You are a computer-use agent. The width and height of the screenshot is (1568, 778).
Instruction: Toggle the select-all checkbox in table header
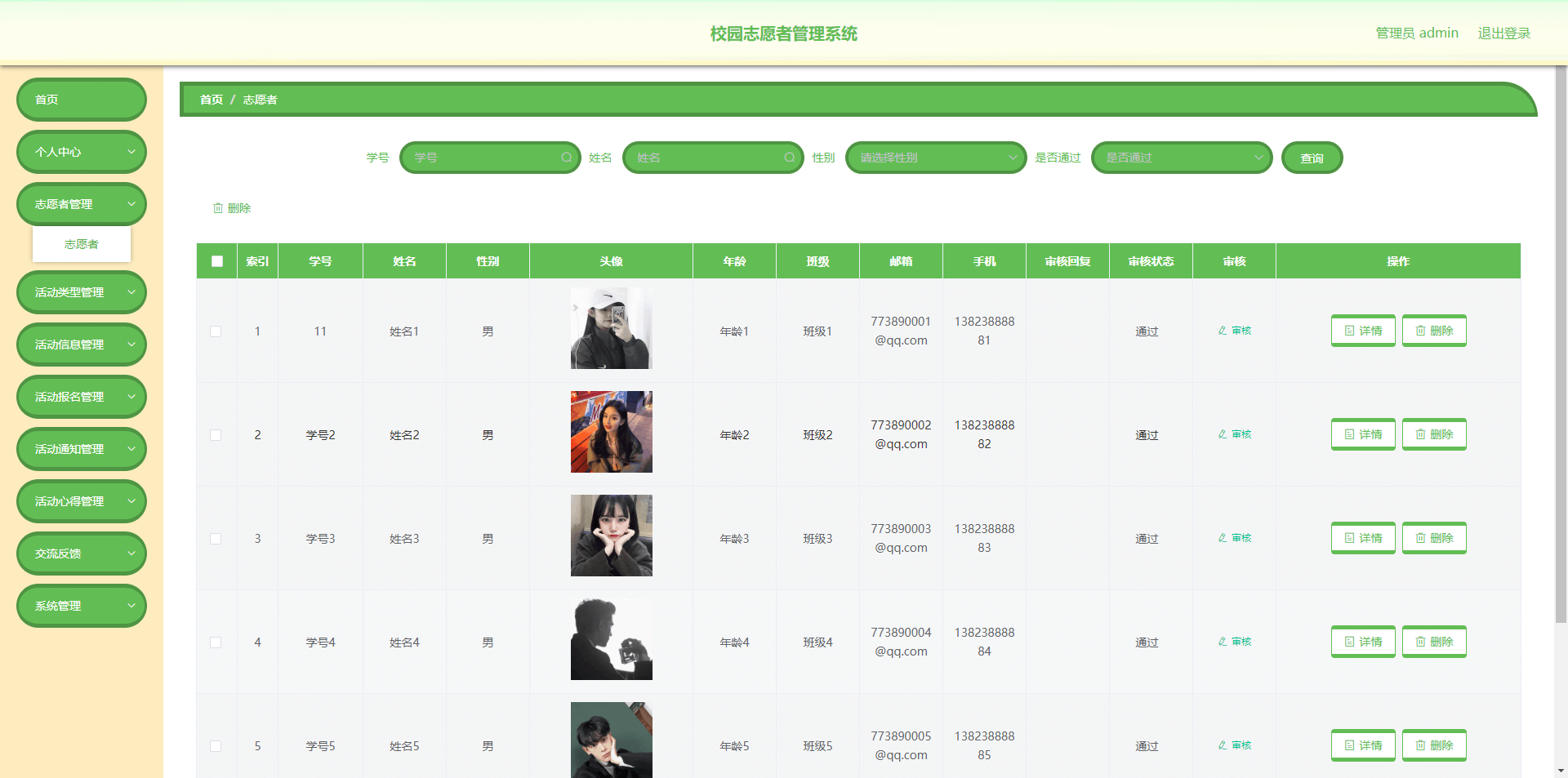pyautogui.click(x=217, y=261)
